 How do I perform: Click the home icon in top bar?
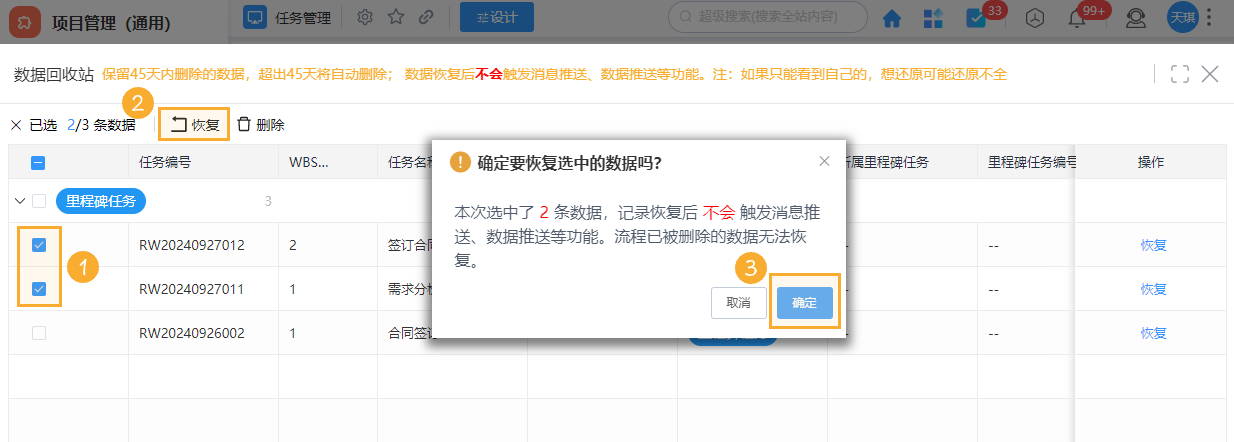click(892, 18)
